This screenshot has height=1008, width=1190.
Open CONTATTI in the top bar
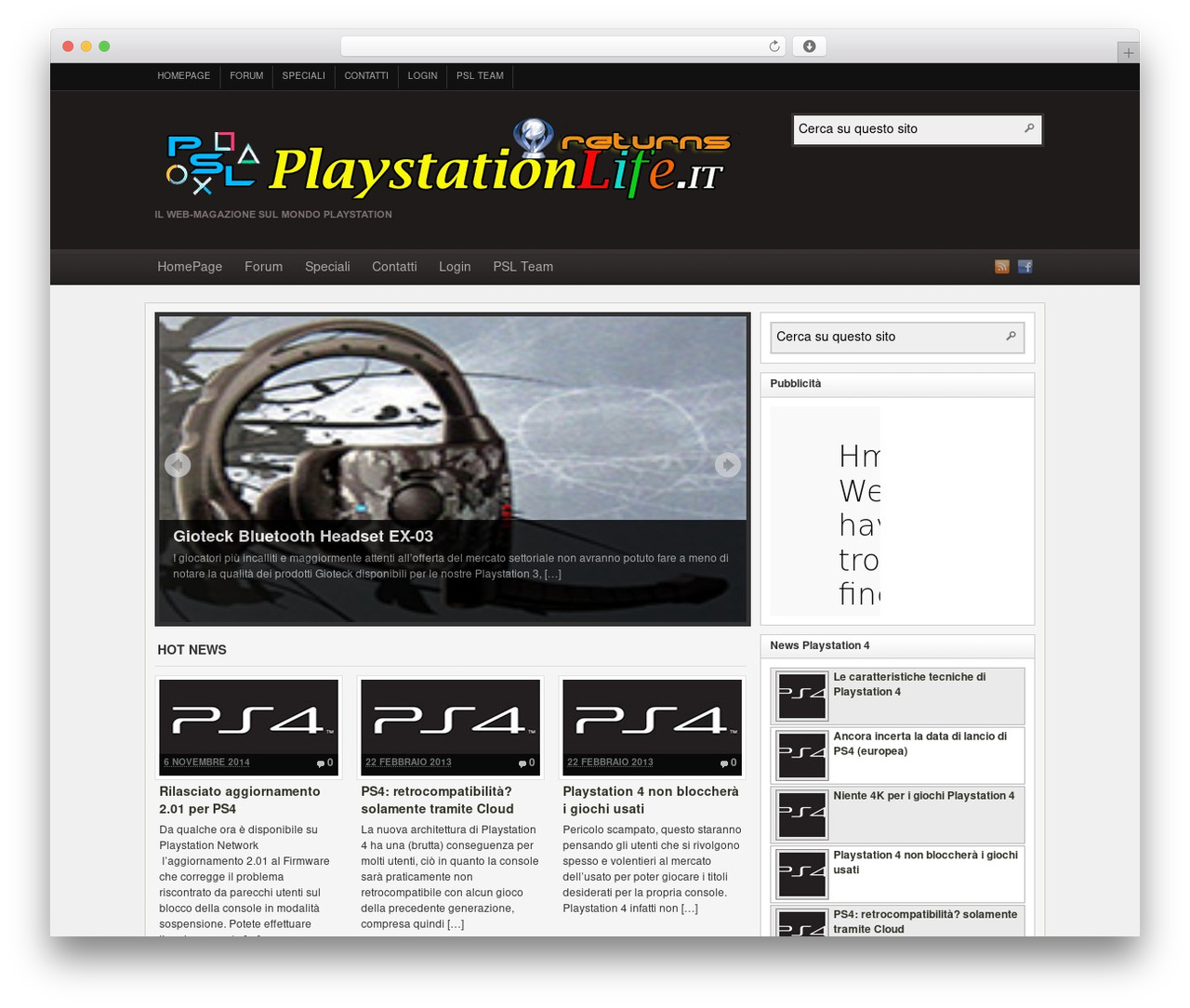pyautogui.click(x=366, y=76)
